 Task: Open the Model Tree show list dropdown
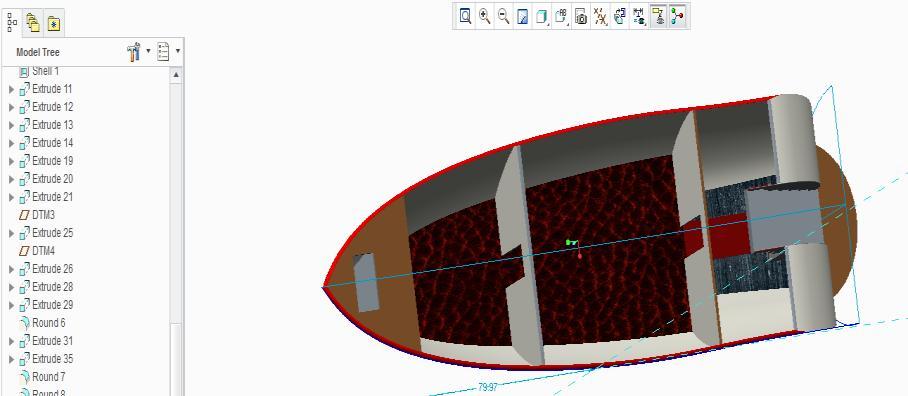[x=168, y=52]
